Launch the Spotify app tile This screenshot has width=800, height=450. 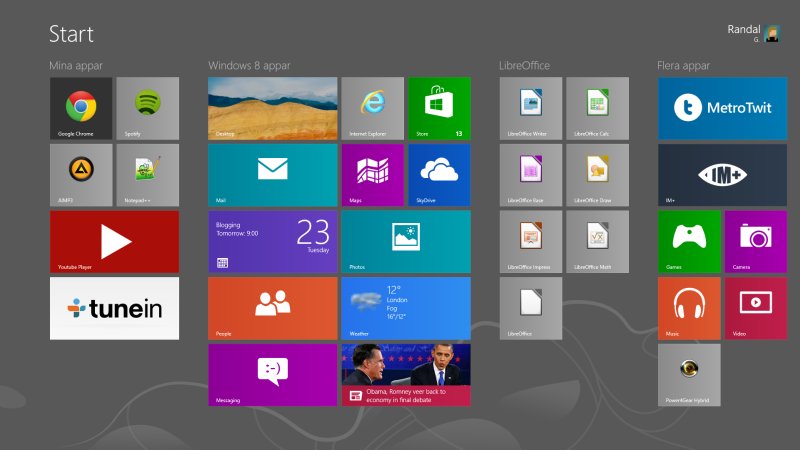pos(147,108)
